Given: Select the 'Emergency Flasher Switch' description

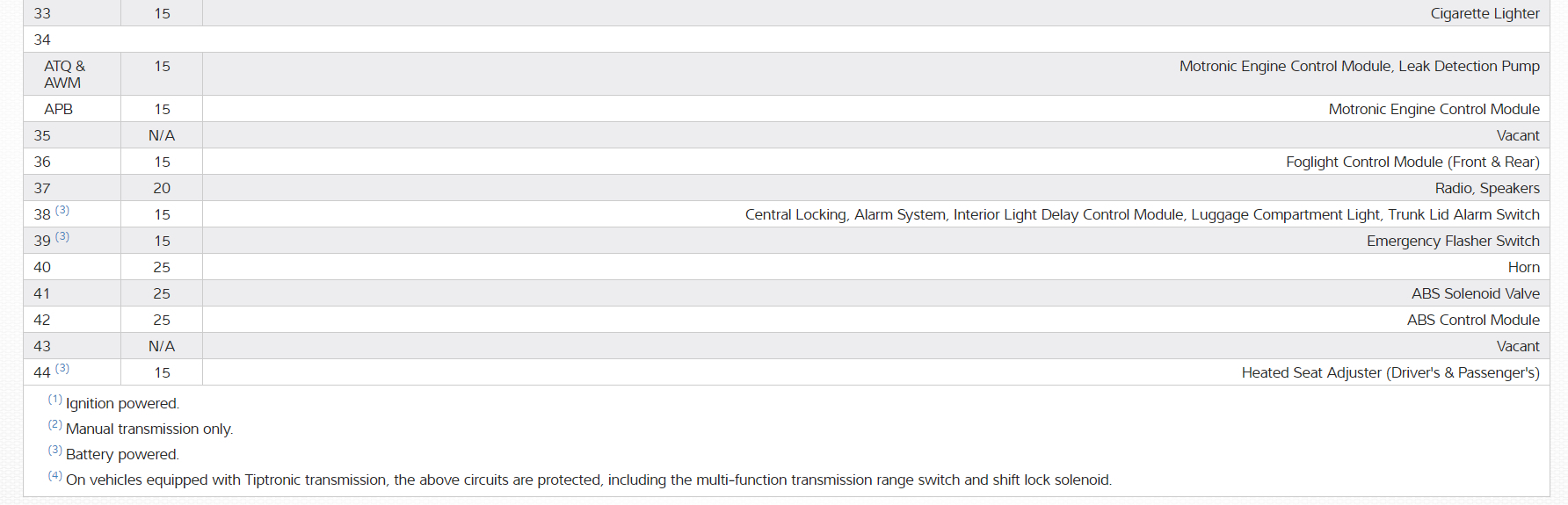Looking at the screenshot, I should [1453, 241].
